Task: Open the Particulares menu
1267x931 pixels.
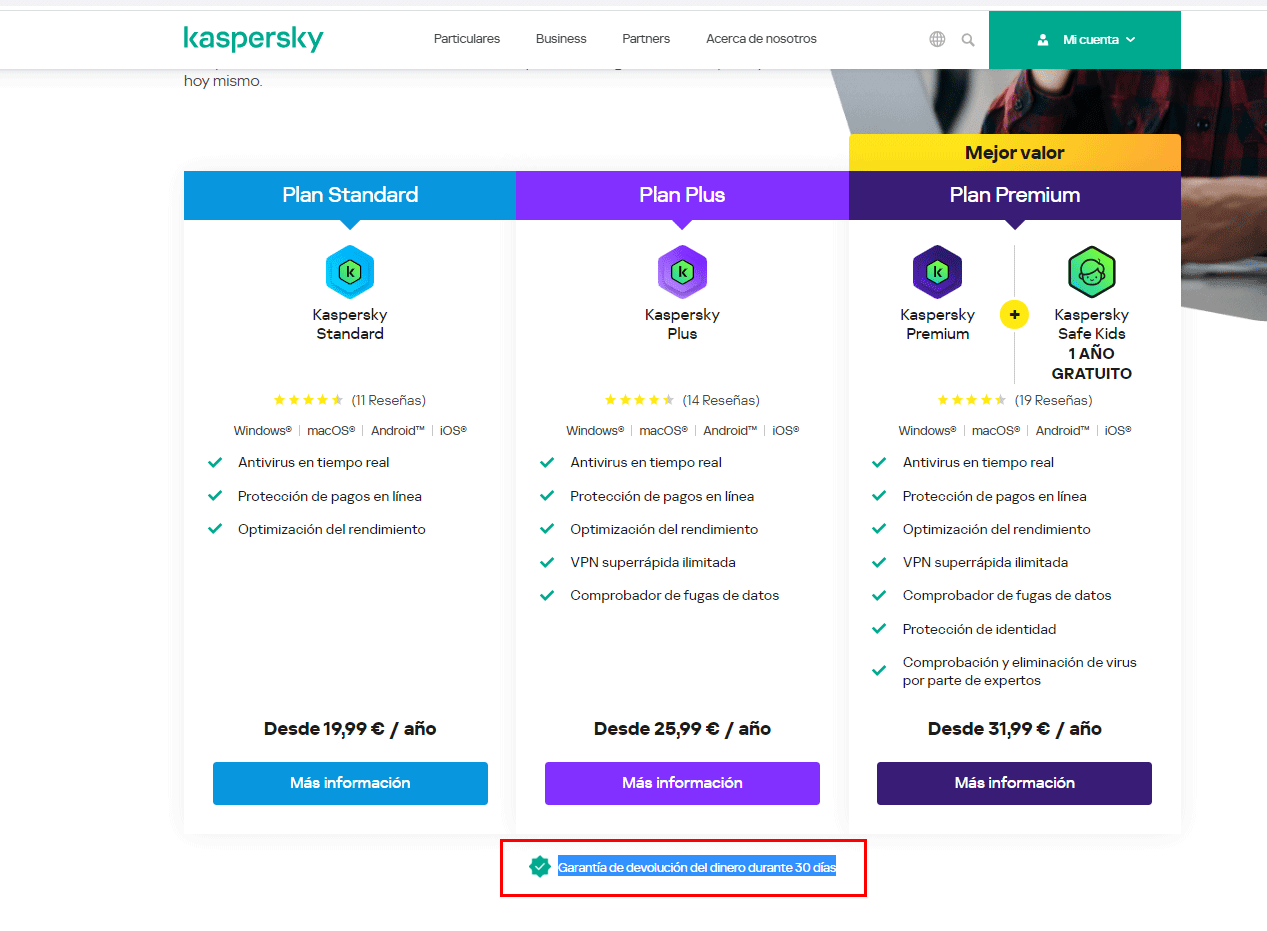Action: [467, 39]
